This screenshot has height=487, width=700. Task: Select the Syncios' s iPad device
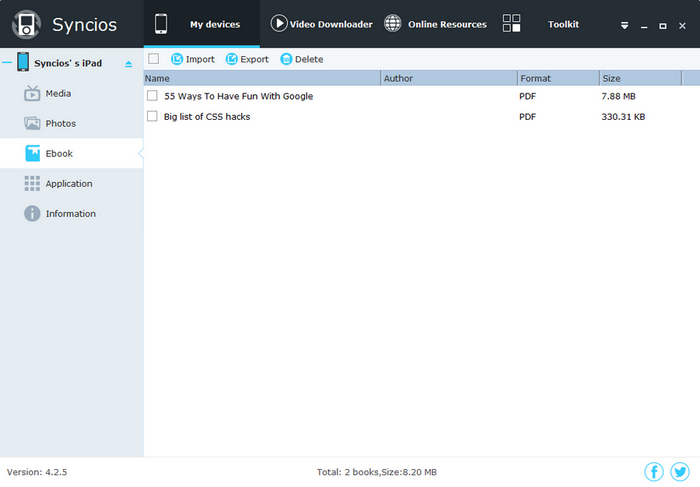(x=68, y=63)
